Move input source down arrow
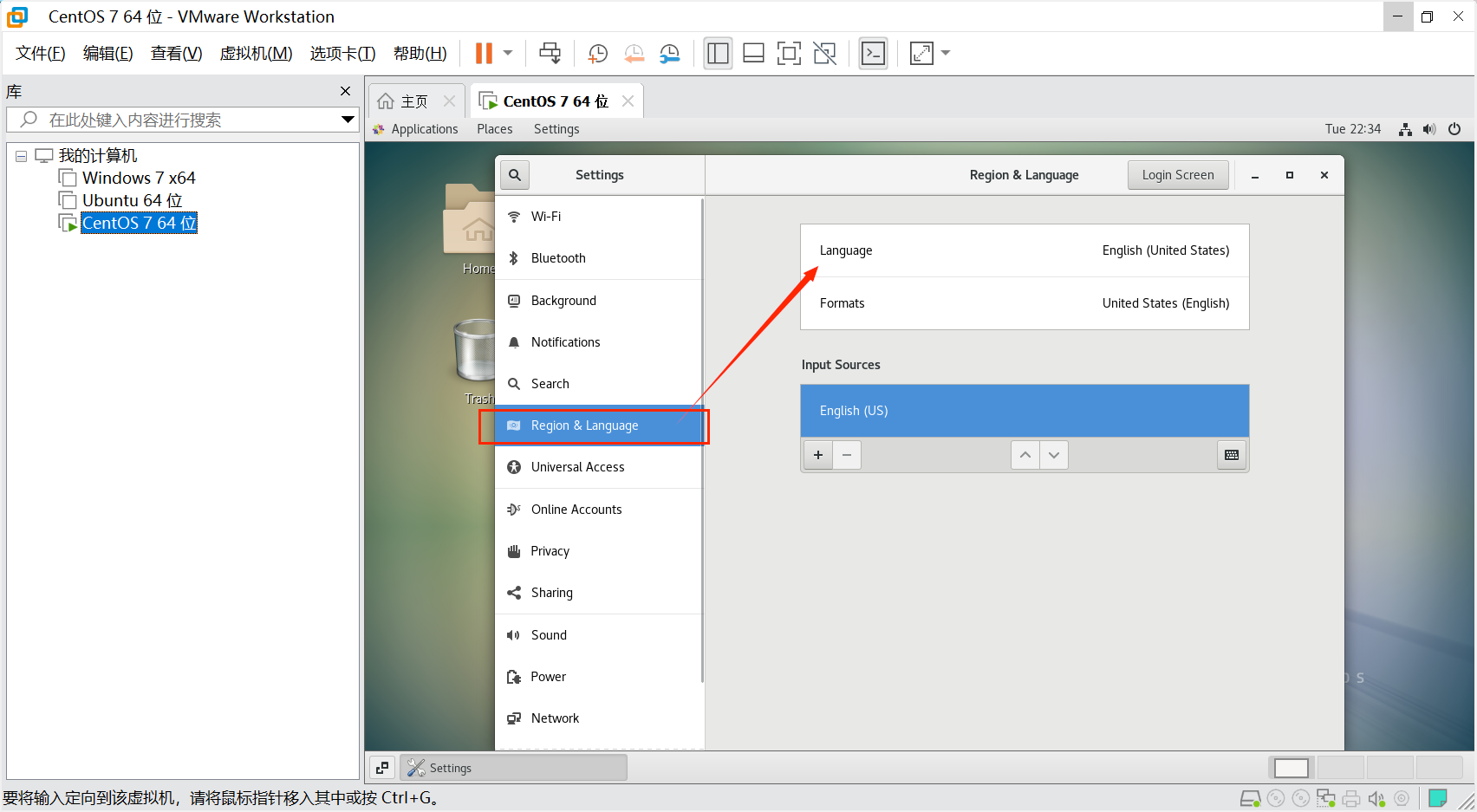This screenshot has width=1477, height=812. [x=1054, y=455]
